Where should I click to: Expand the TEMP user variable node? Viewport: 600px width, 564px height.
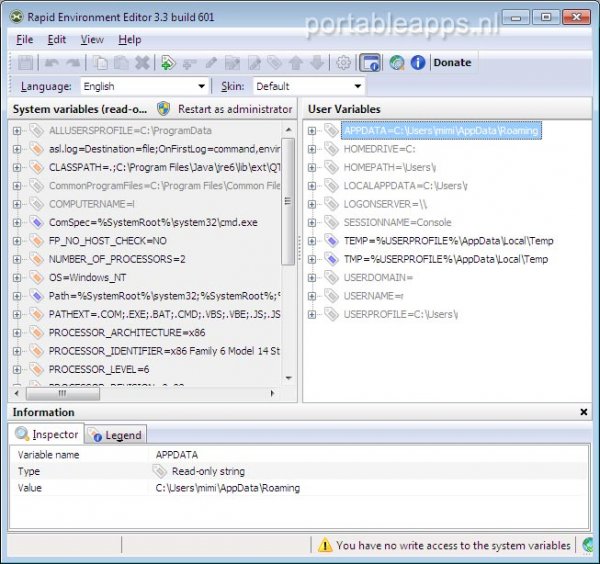point(312,241)
